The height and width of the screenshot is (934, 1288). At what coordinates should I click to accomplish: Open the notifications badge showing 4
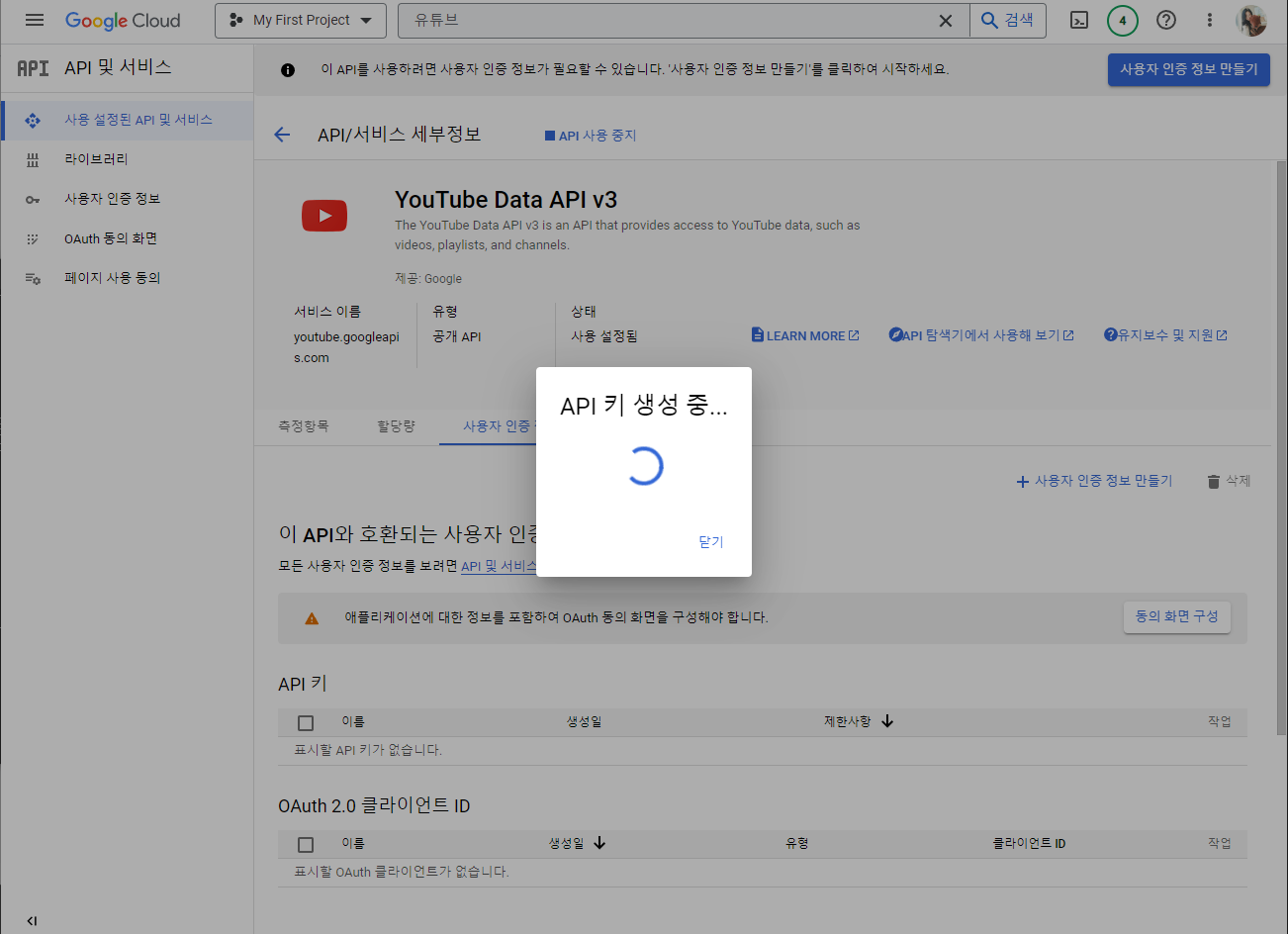(1123, 20)
